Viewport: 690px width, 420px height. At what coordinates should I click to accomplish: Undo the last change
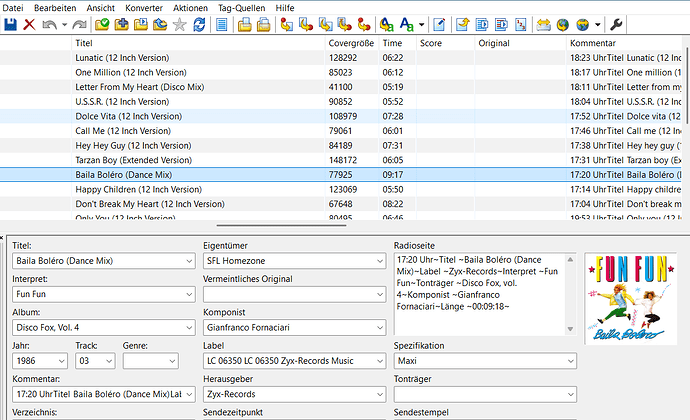click(x=49, y=25)
